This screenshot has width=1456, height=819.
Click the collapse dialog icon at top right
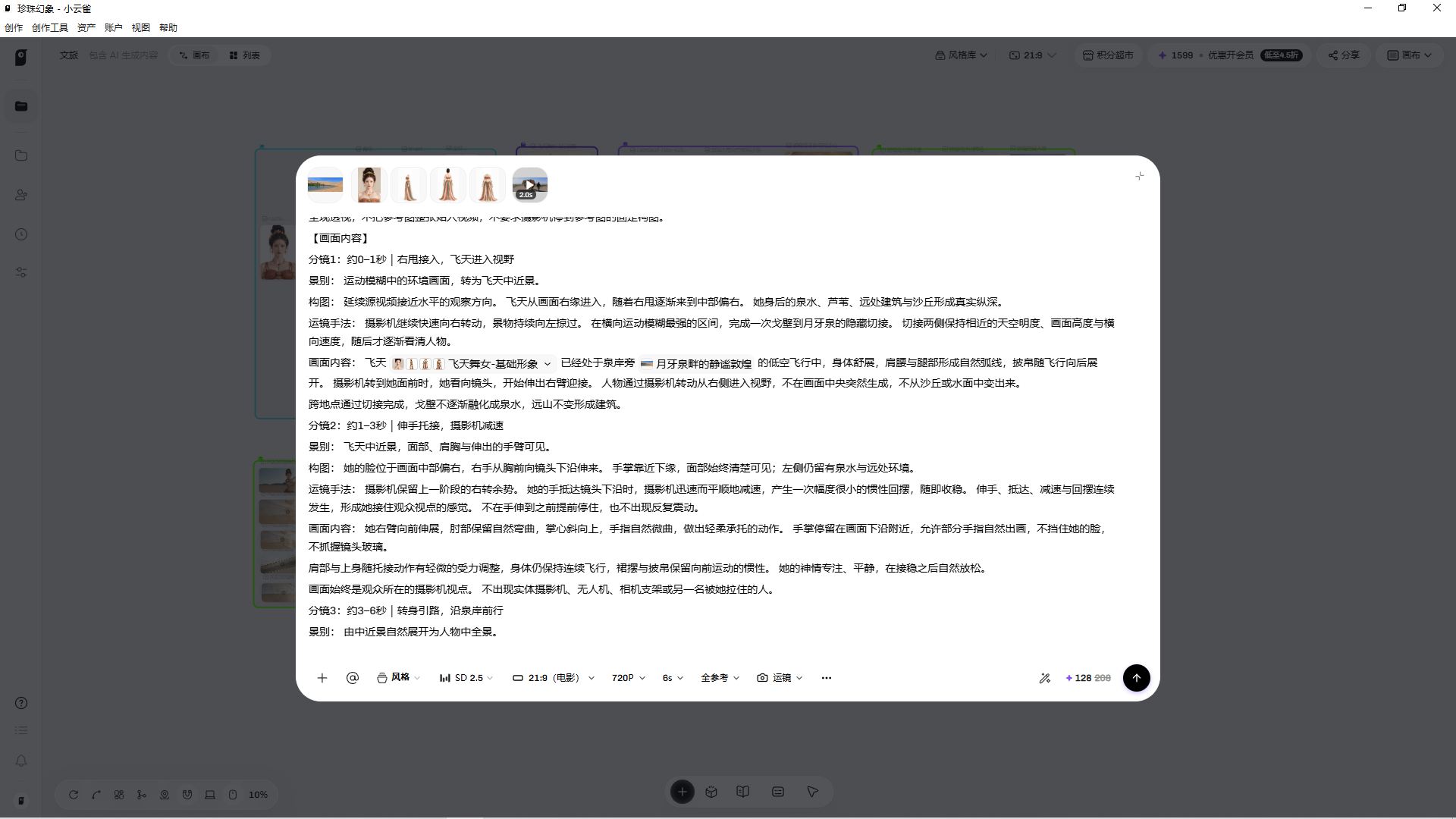click(x=1139, y=176)
